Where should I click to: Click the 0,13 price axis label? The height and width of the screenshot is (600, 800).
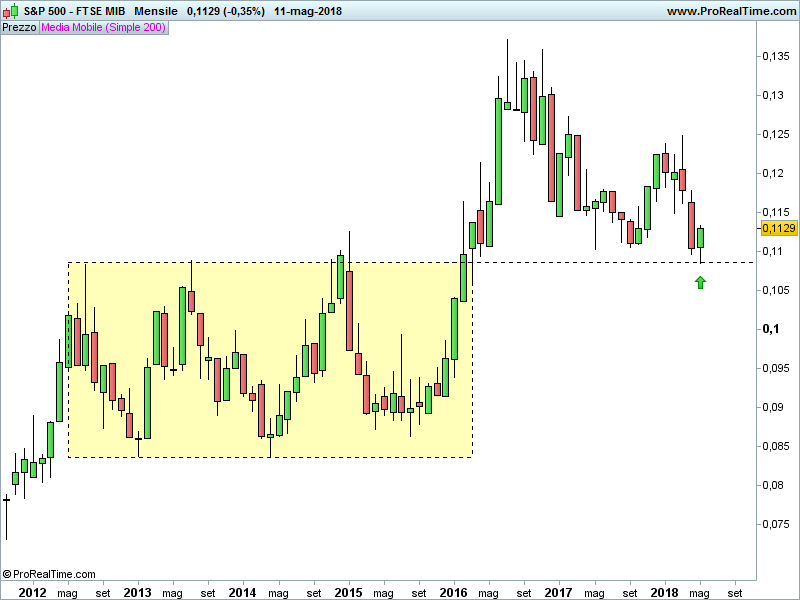point(772,95)
